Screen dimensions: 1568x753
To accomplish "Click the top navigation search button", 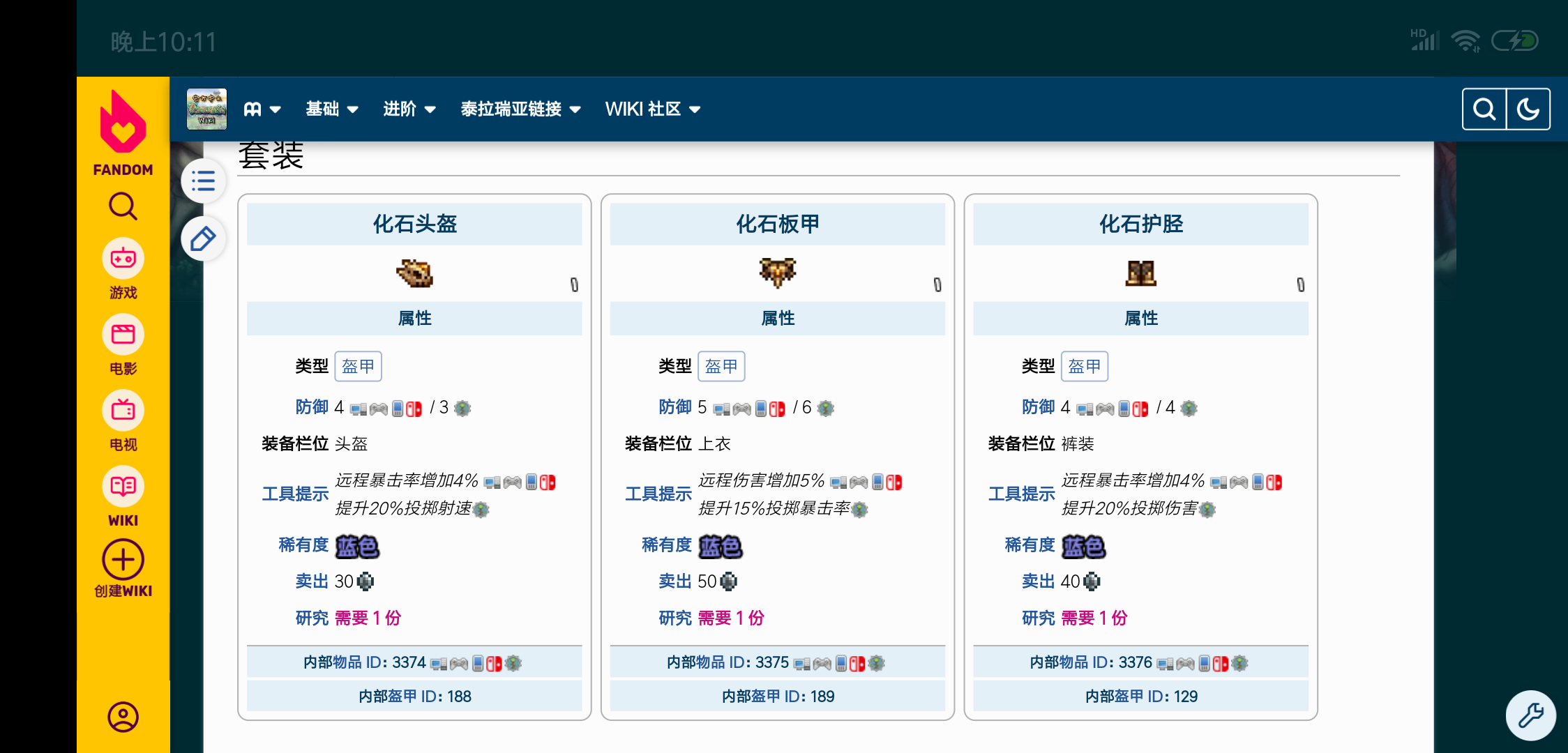I will tap(1484, 109).
